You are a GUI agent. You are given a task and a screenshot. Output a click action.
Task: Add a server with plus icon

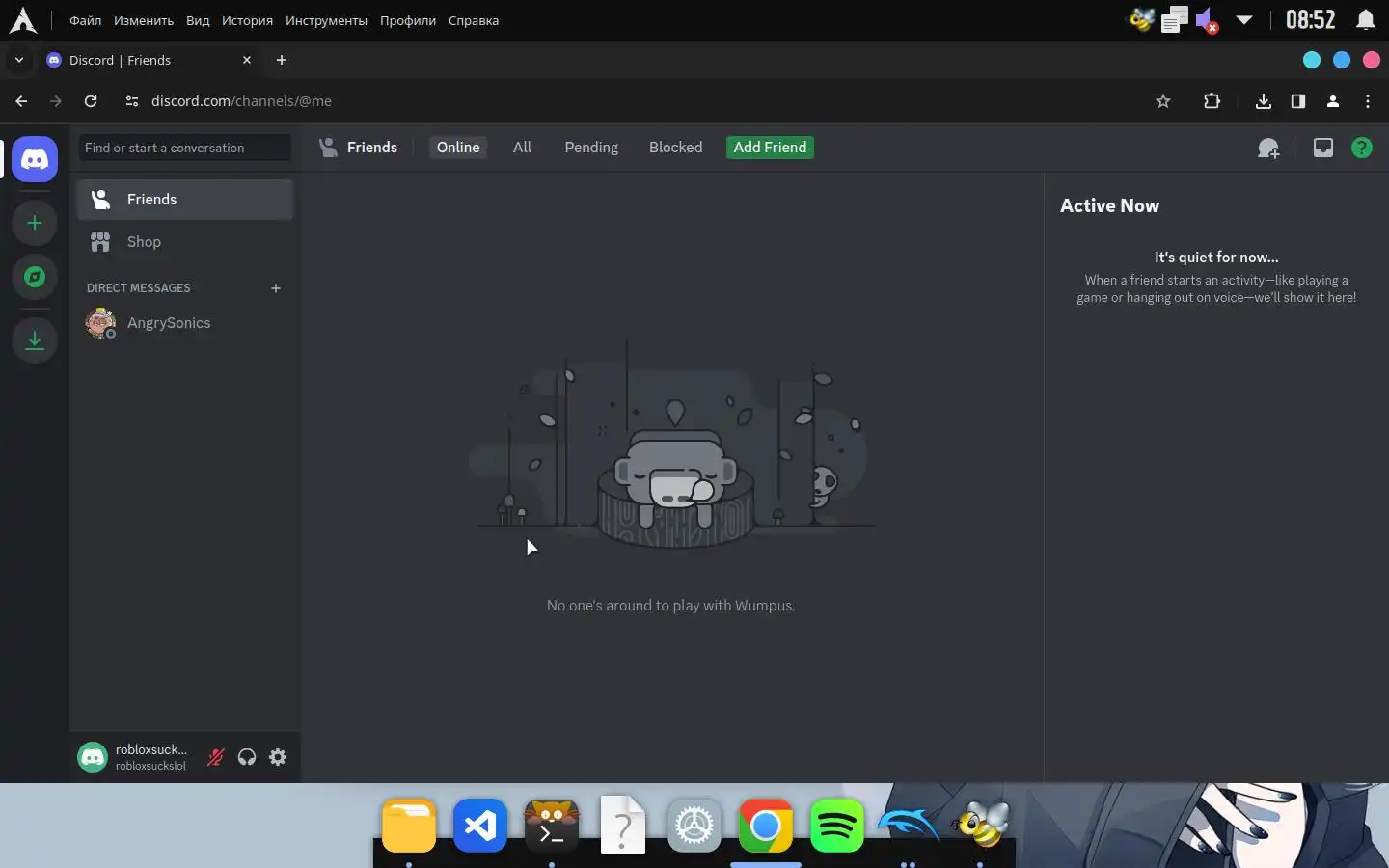(x=35, y=223)
